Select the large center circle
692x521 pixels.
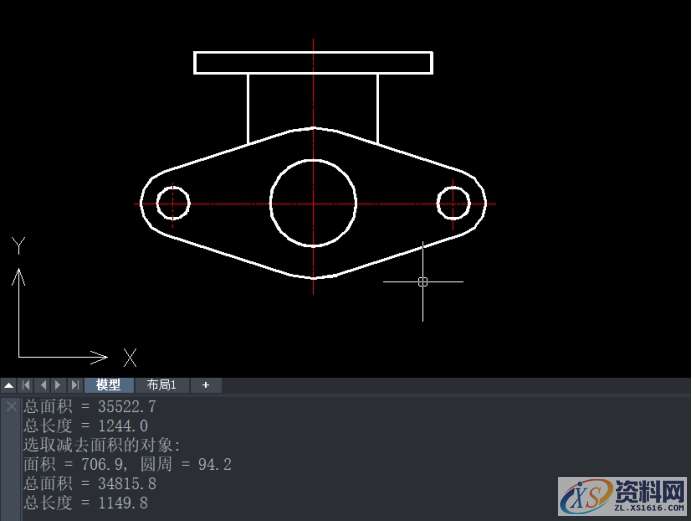tap(313, 160)
